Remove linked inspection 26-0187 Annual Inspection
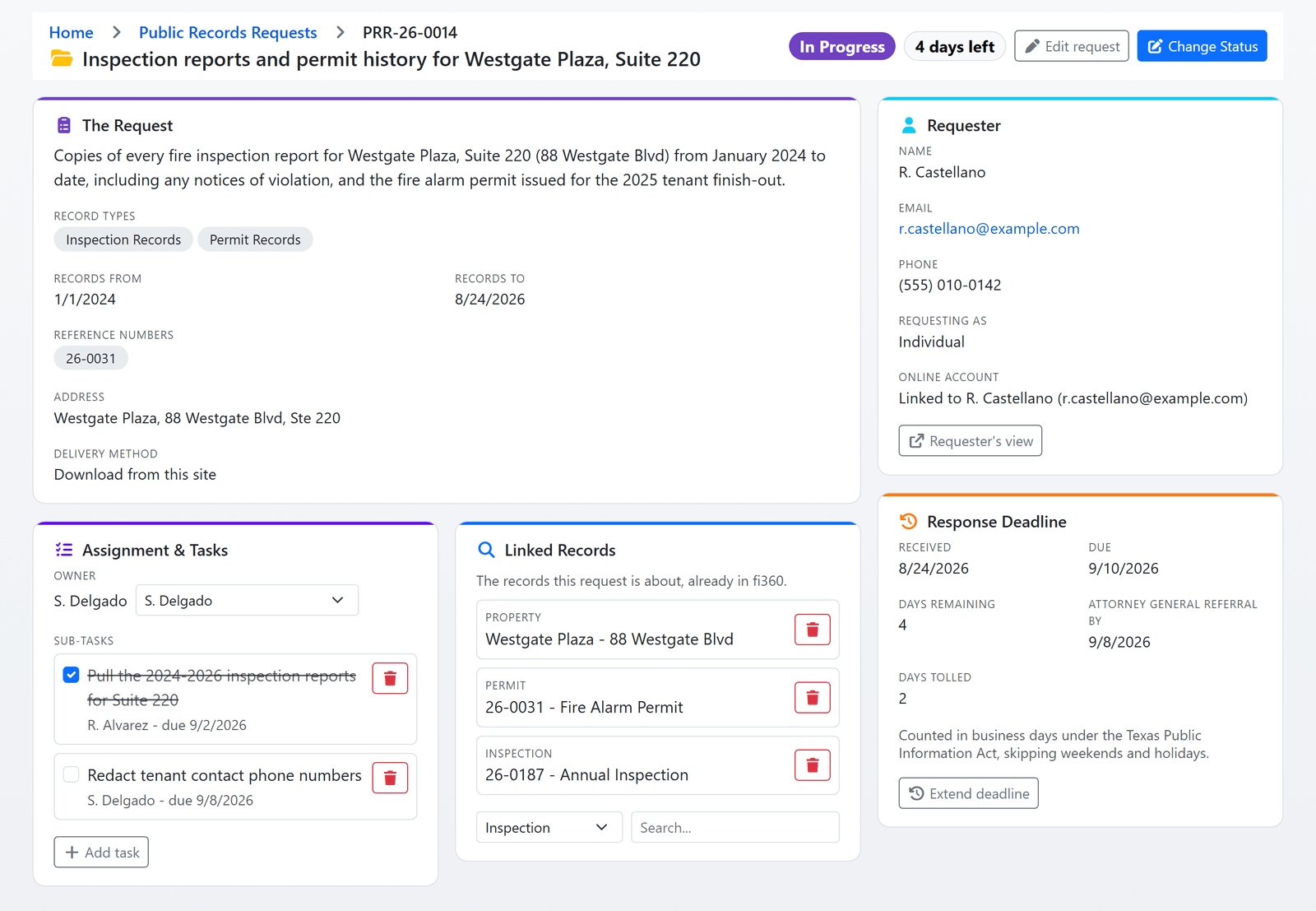The image size is (1316, 911). tap(813, 765)
